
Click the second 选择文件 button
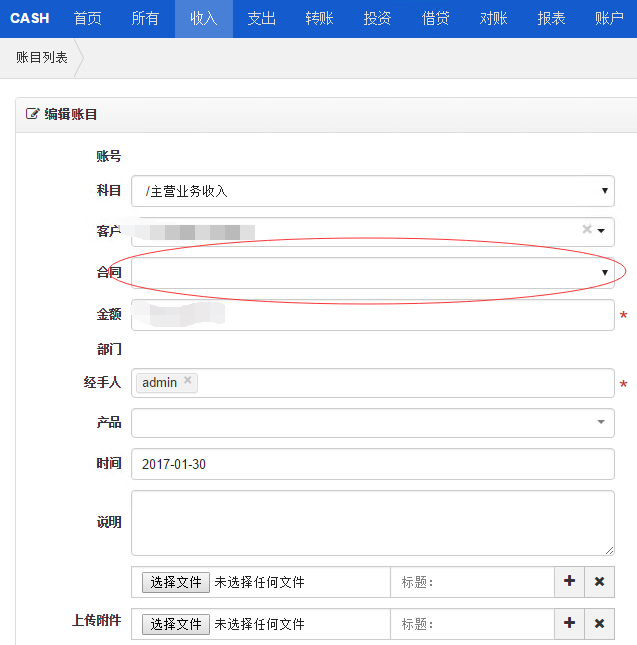pyautogui.click(x=176, y=623)
